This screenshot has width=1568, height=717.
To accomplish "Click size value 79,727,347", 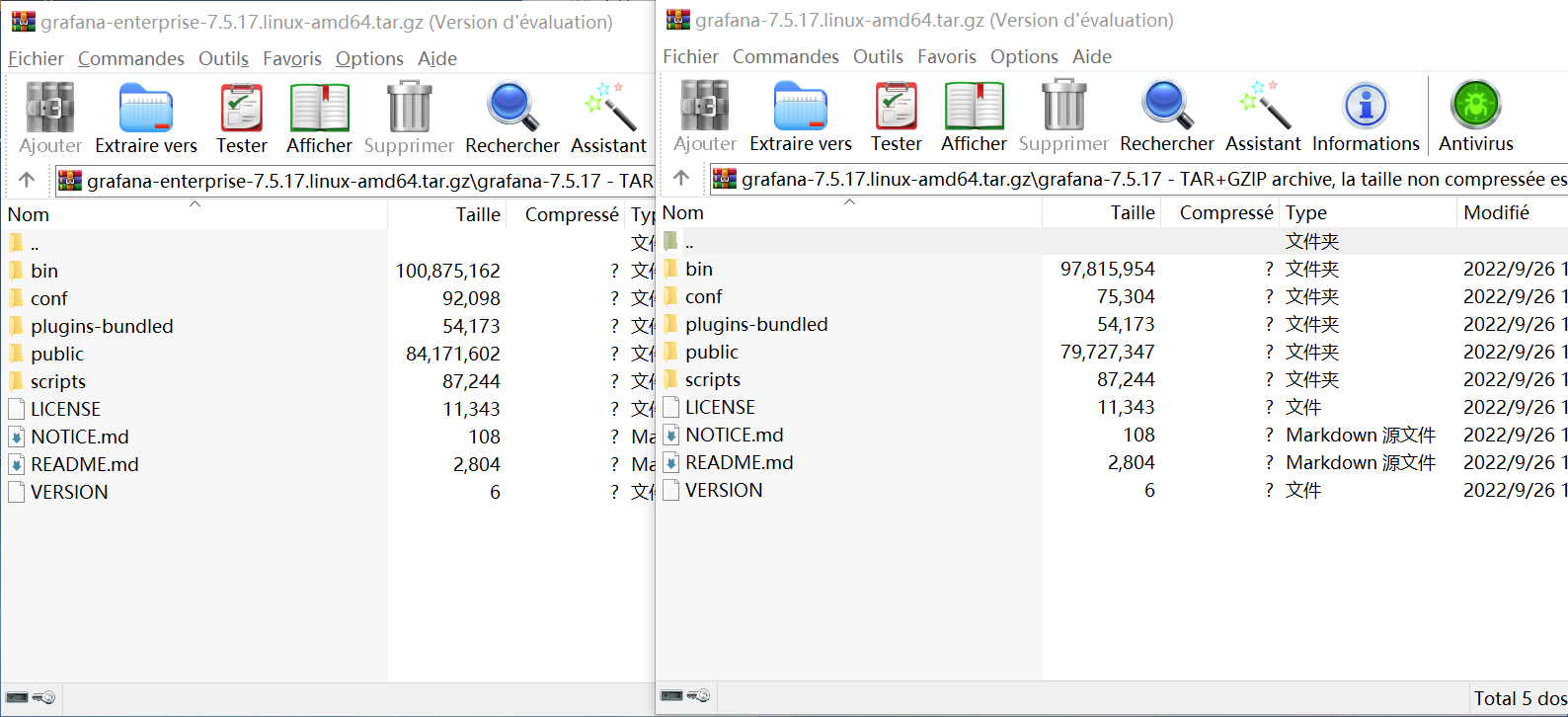I will point(1107,352).
